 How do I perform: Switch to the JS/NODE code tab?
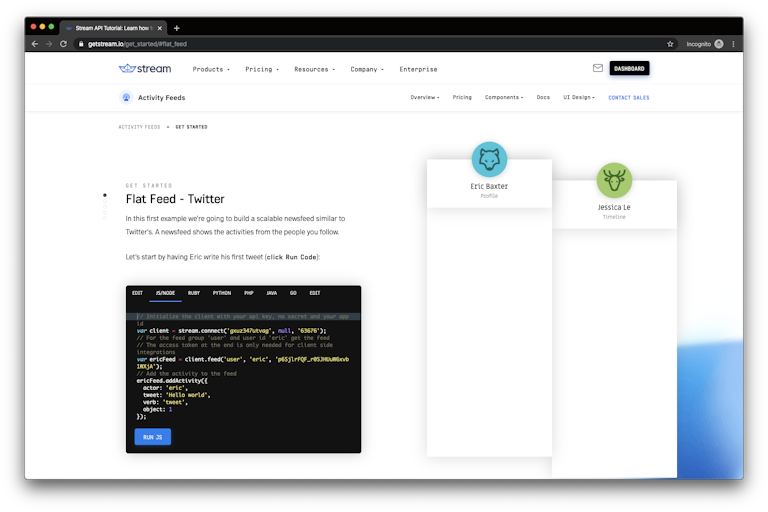click(165, 293)
